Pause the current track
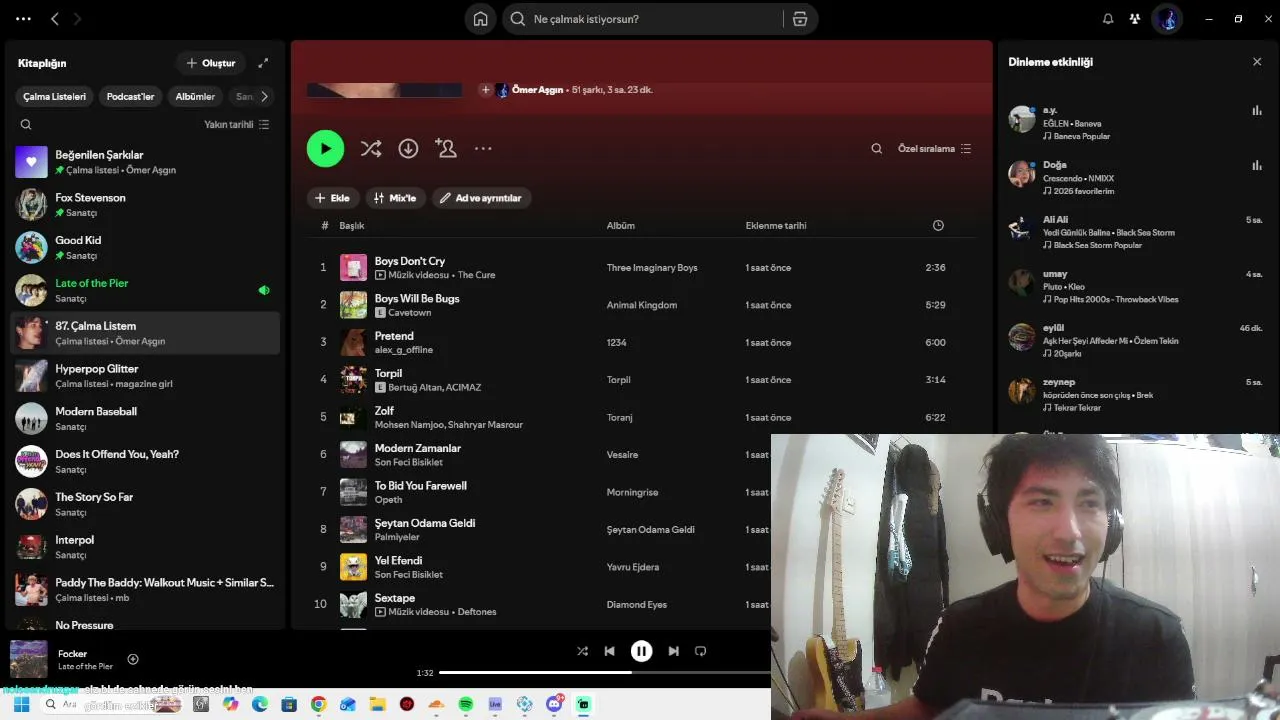 (x=641, y=651)
